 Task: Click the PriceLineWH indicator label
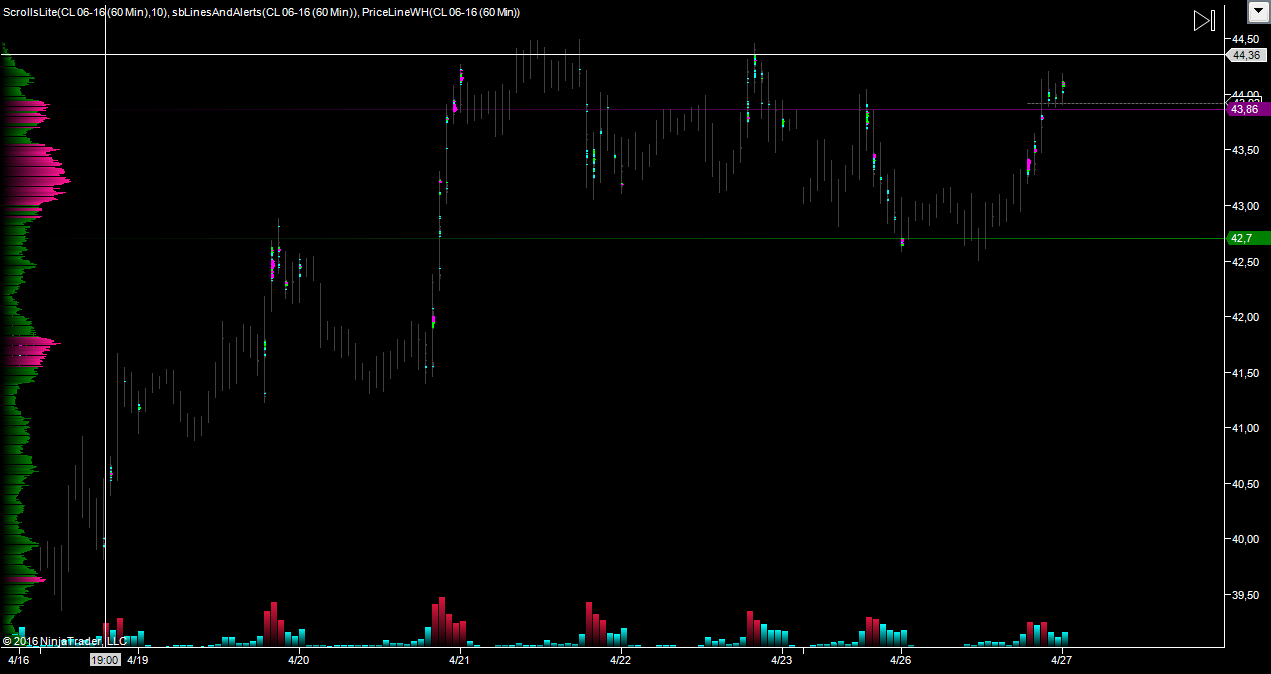440,12
